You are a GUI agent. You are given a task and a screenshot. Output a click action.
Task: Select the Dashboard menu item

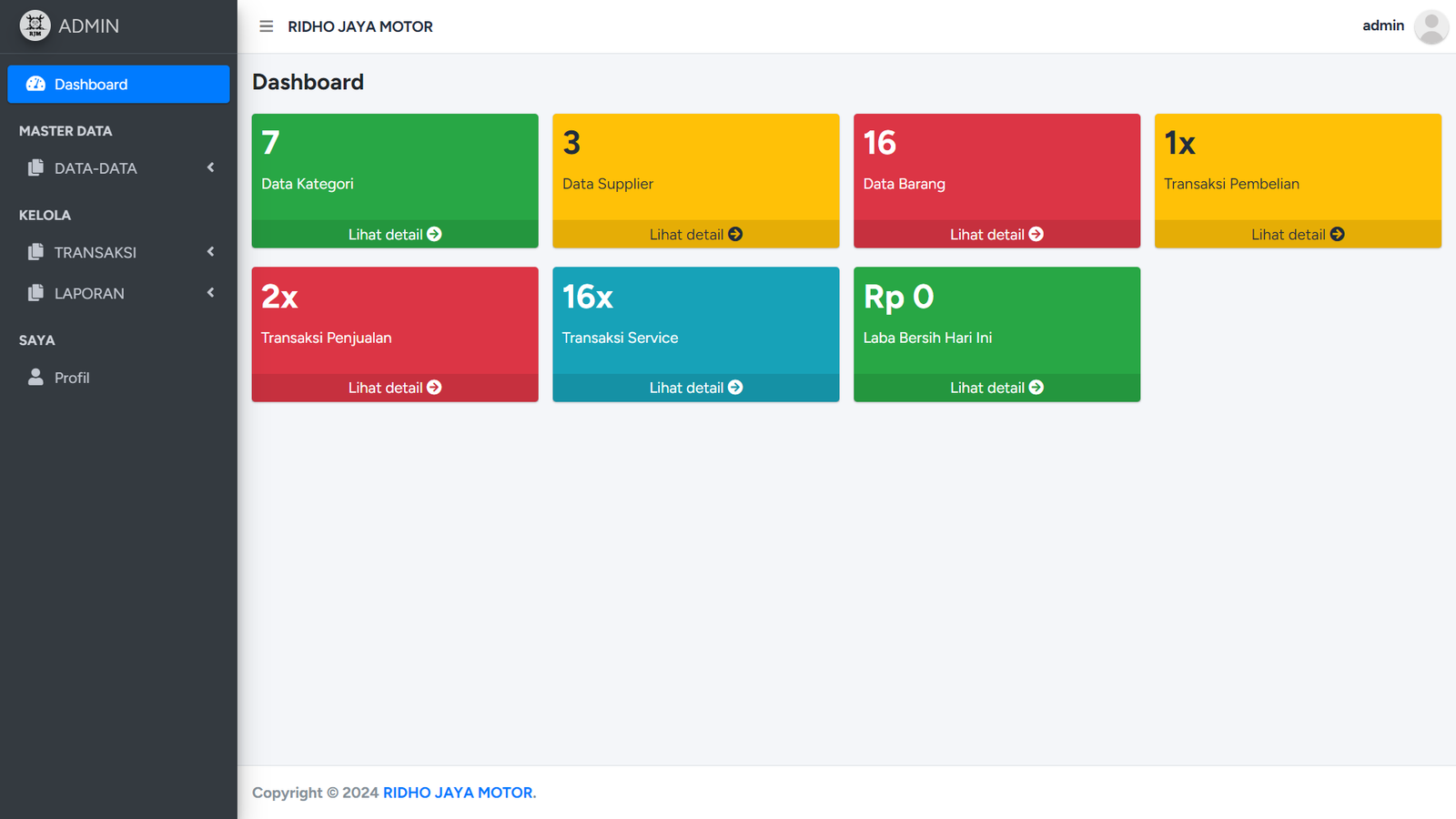click(91, 84)
